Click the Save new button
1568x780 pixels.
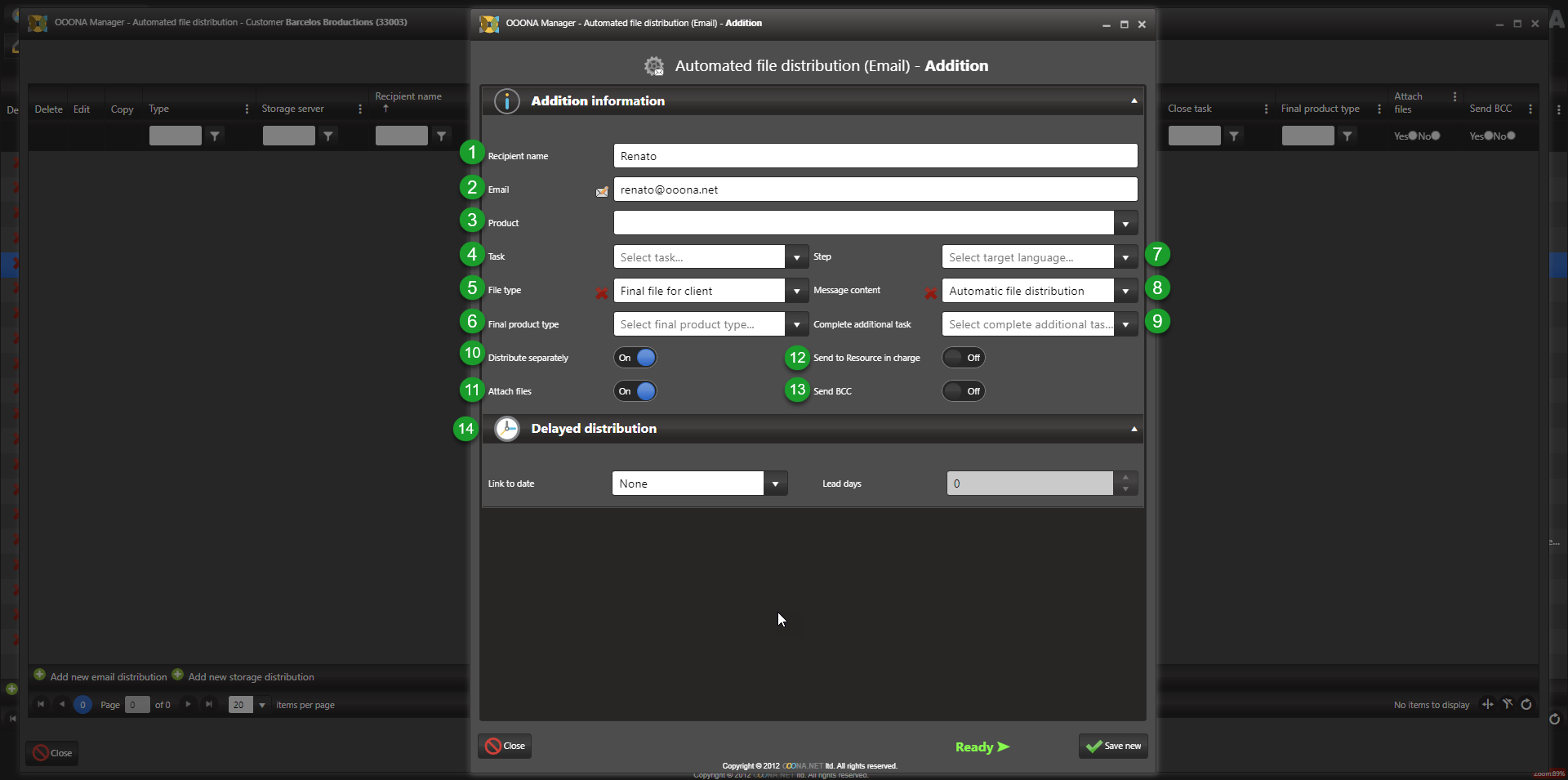[1113, 746]
